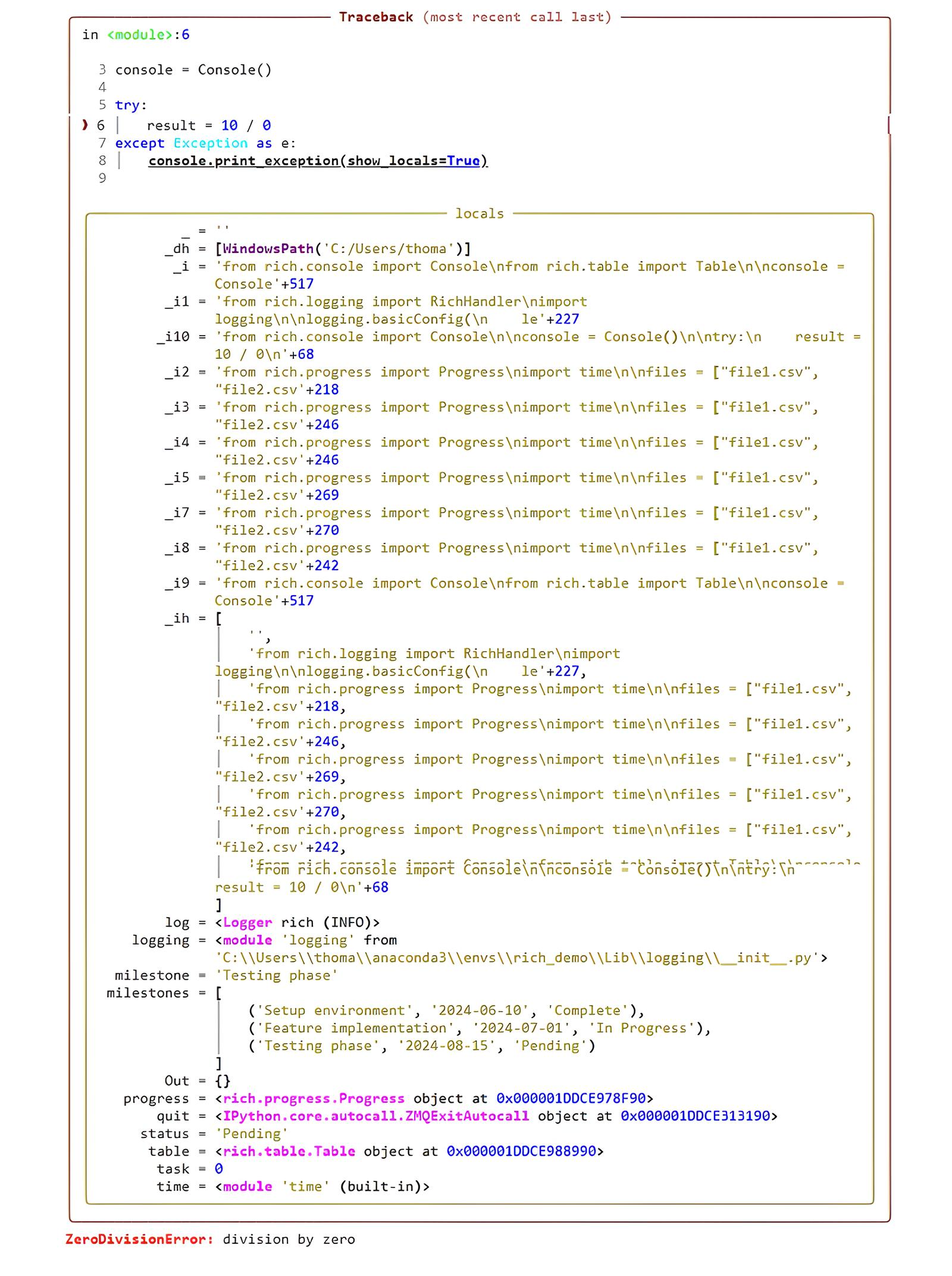The width and height of the screenshot is (952, 1276).
Task: Click the "rich.table.Table" class name
Action: click(x=289, y=1151)
